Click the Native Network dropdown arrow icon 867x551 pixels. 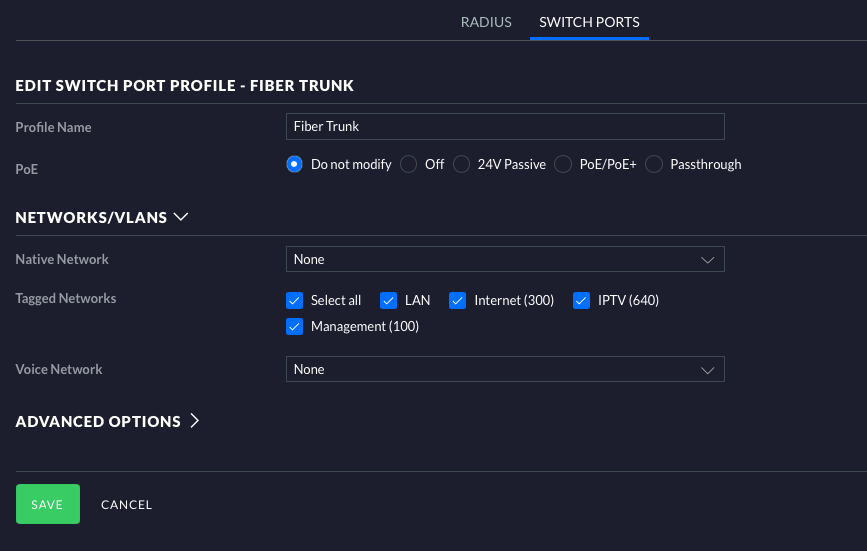pyautogui.click(x=708, y=259)
